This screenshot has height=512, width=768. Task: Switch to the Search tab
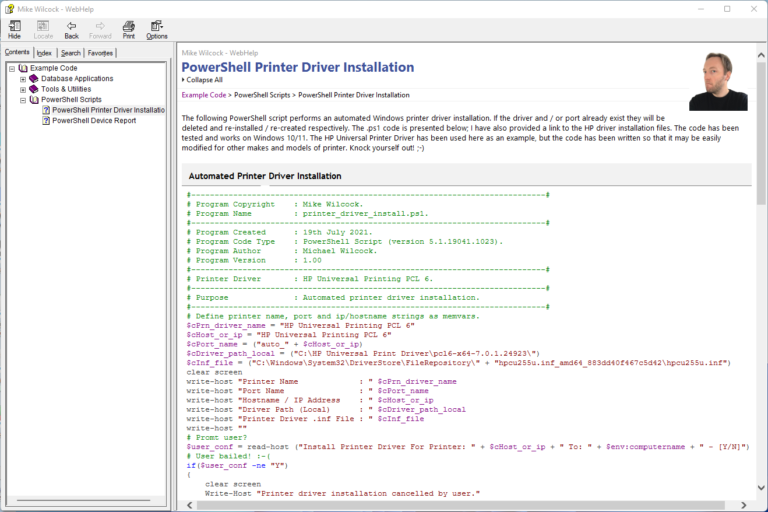[70, 53]
